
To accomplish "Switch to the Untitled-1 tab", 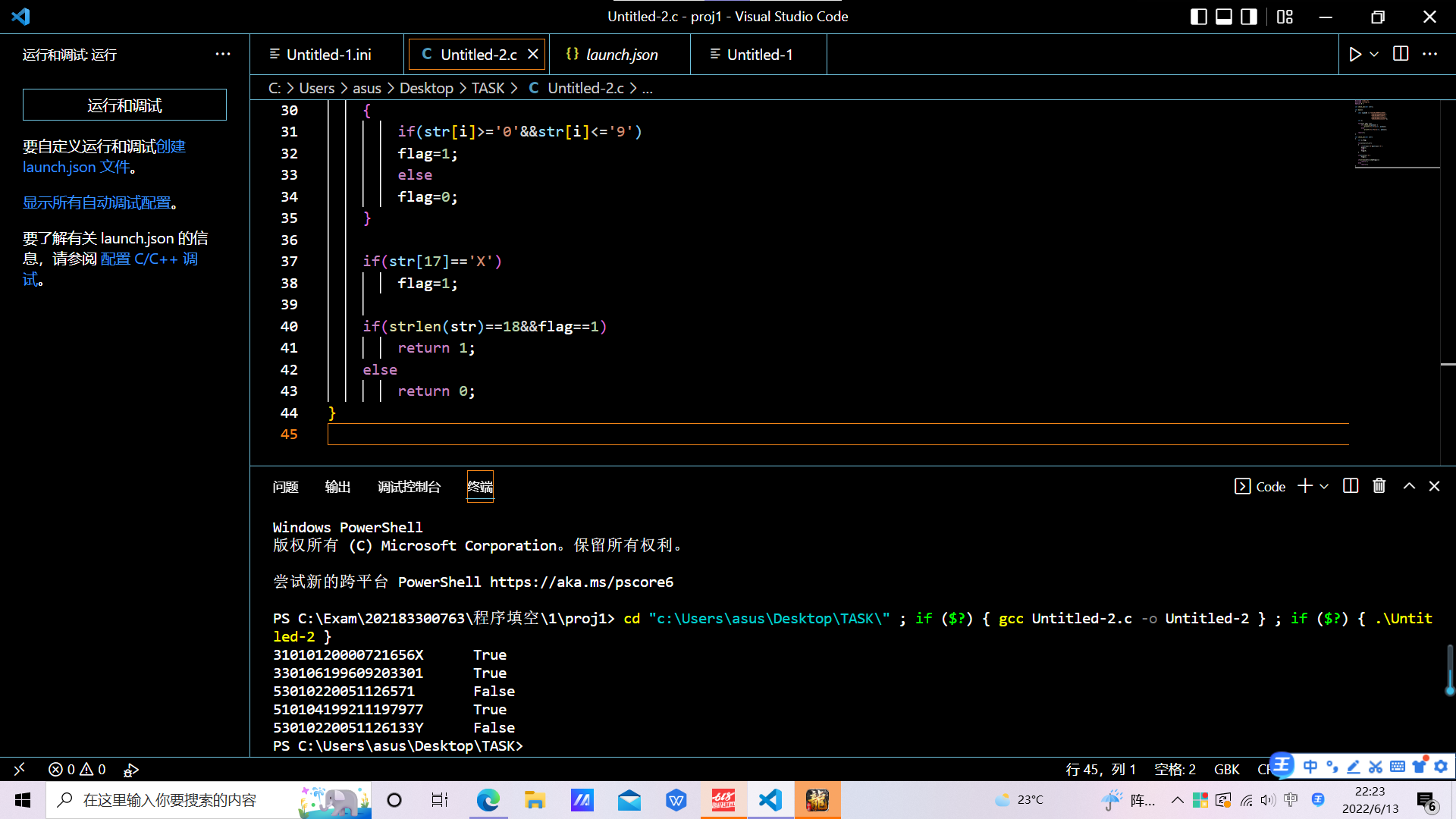I will (x=758, y=55).
